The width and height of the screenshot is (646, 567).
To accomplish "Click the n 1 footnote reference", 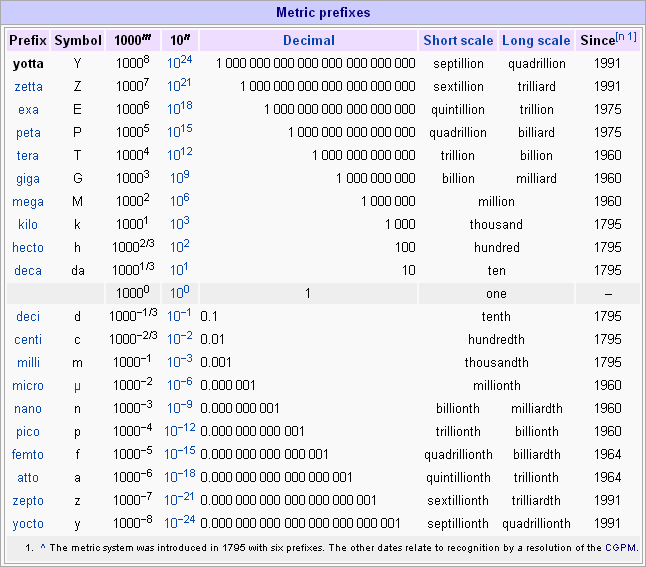I will (627, 37).
